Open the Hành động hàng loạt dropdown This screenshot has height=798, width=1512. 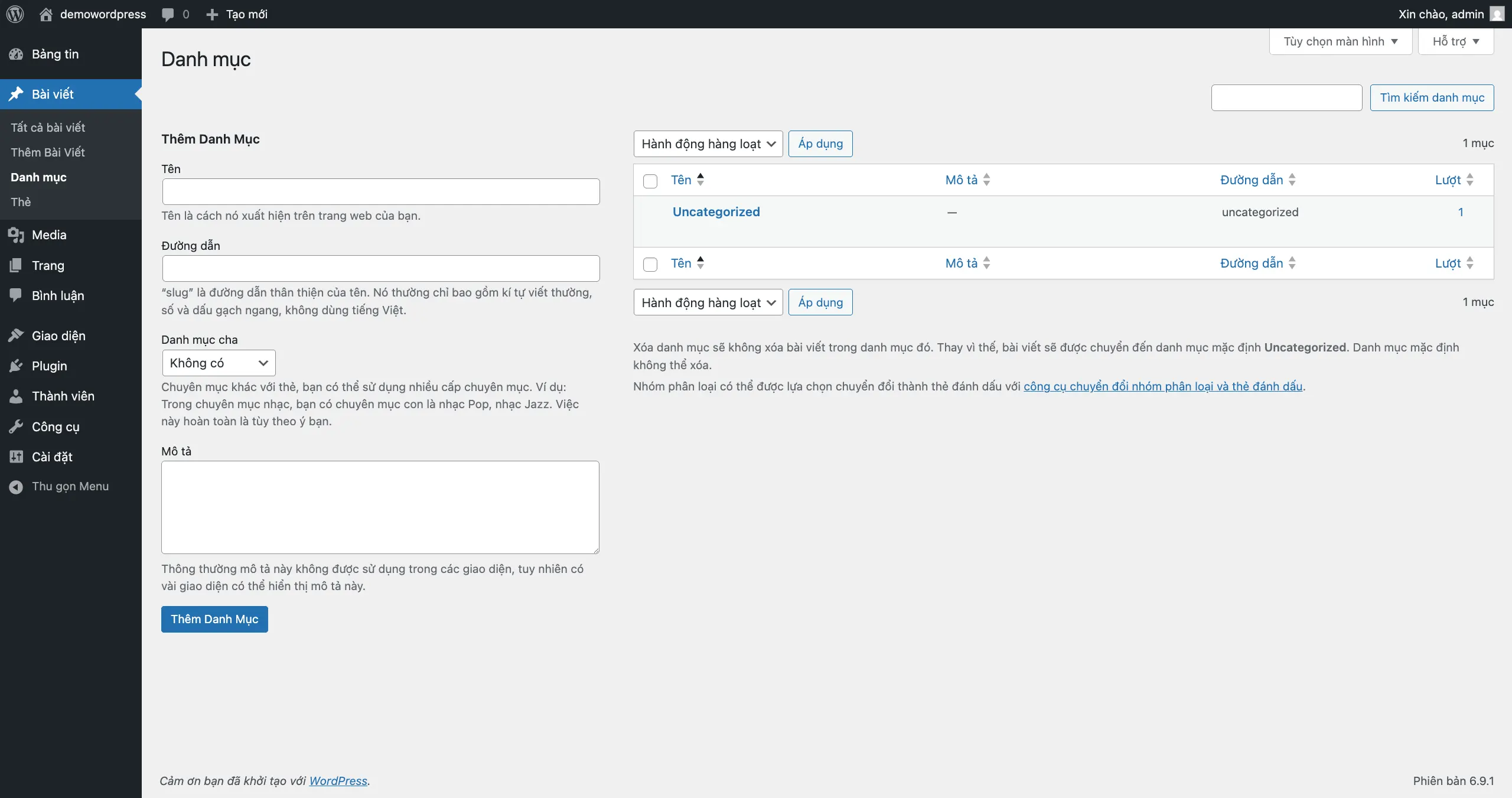707,144
